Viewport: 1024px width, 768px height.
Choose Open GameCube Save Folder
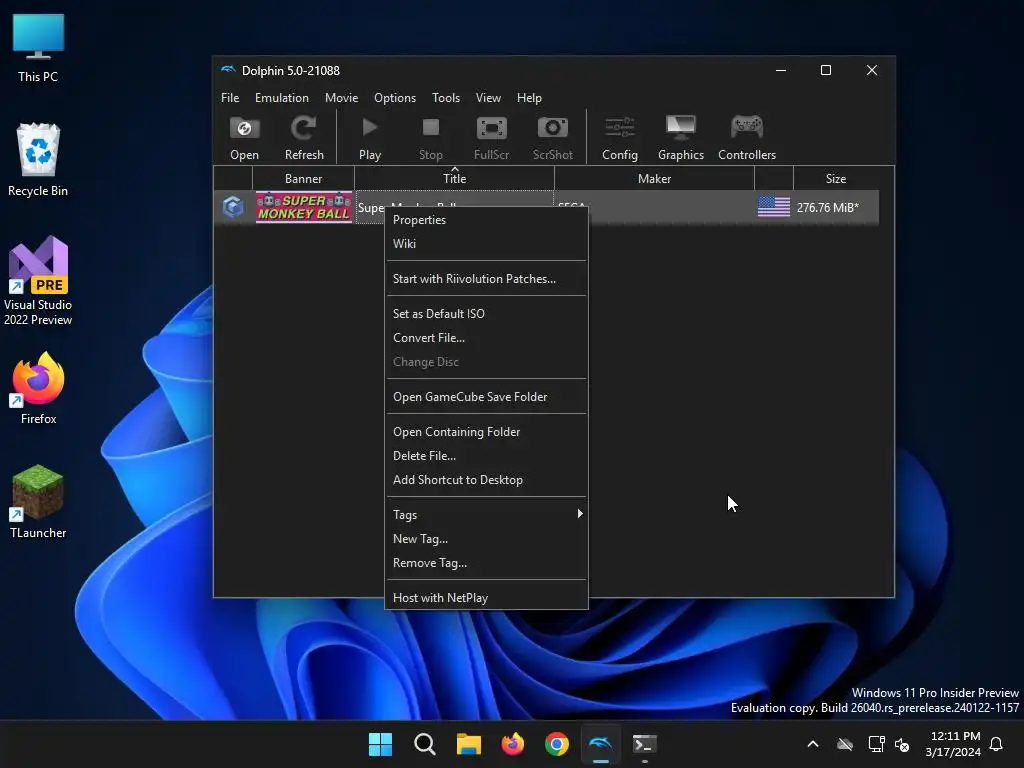click(x=487, y=396)
